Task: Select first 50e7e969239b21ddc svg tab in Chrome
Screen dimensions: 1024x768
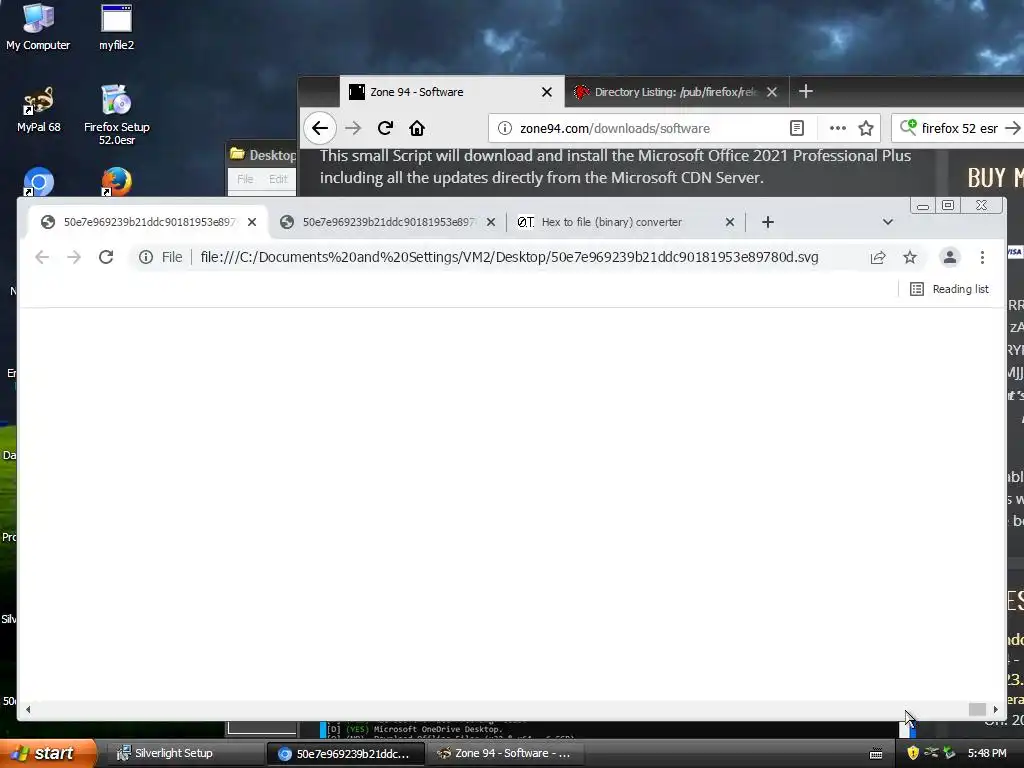Action: click(148, 222)
